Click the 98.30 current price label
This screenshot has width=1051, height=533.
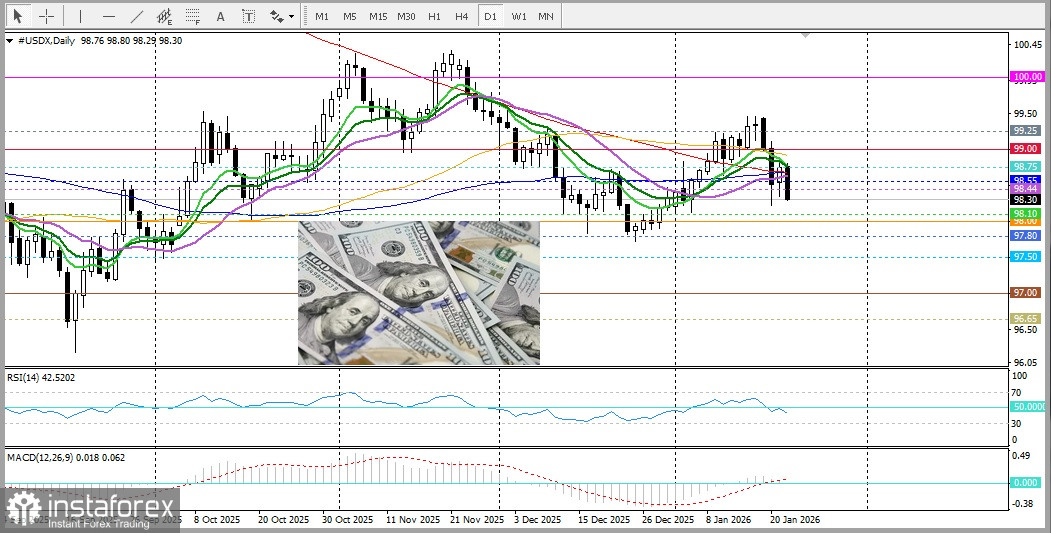pyautogui.click(x=1026, y=199)
